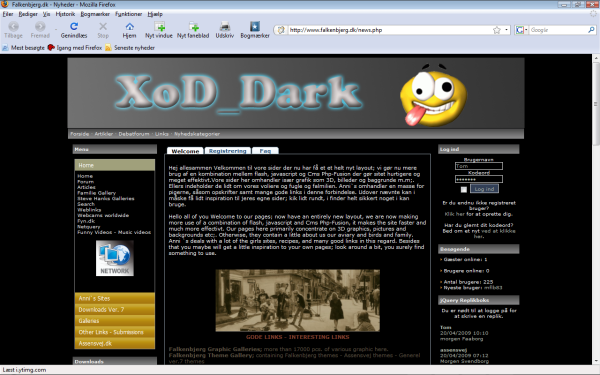The height and width of the screenshot is (375, 600).
Task: Click the Brugernavn input field
Action: click(479, 166)
